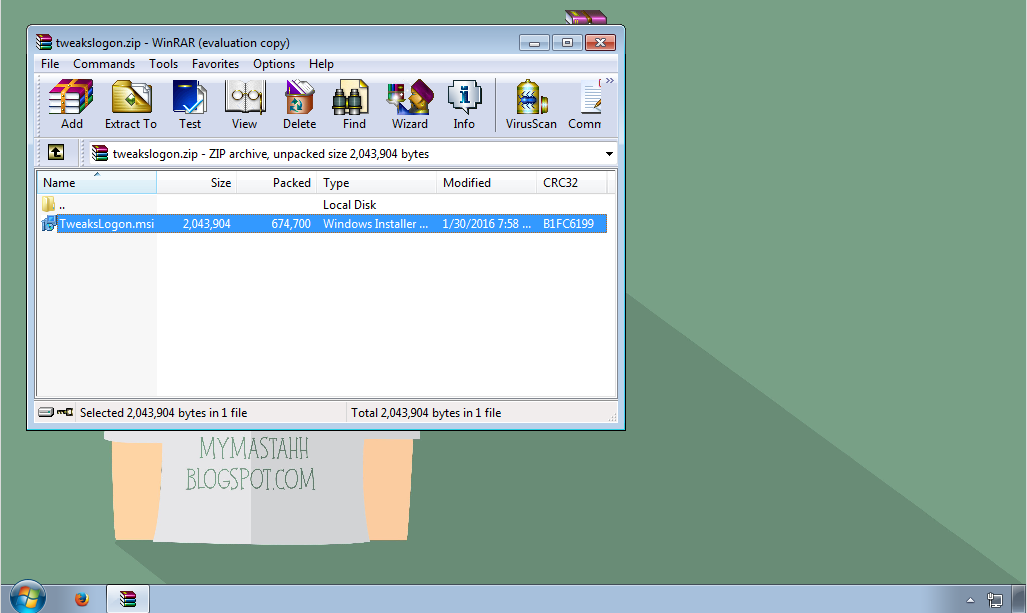This screenshot has width=1027, height=613.
Task: Open the View file tool
Action: click(244, 105)
